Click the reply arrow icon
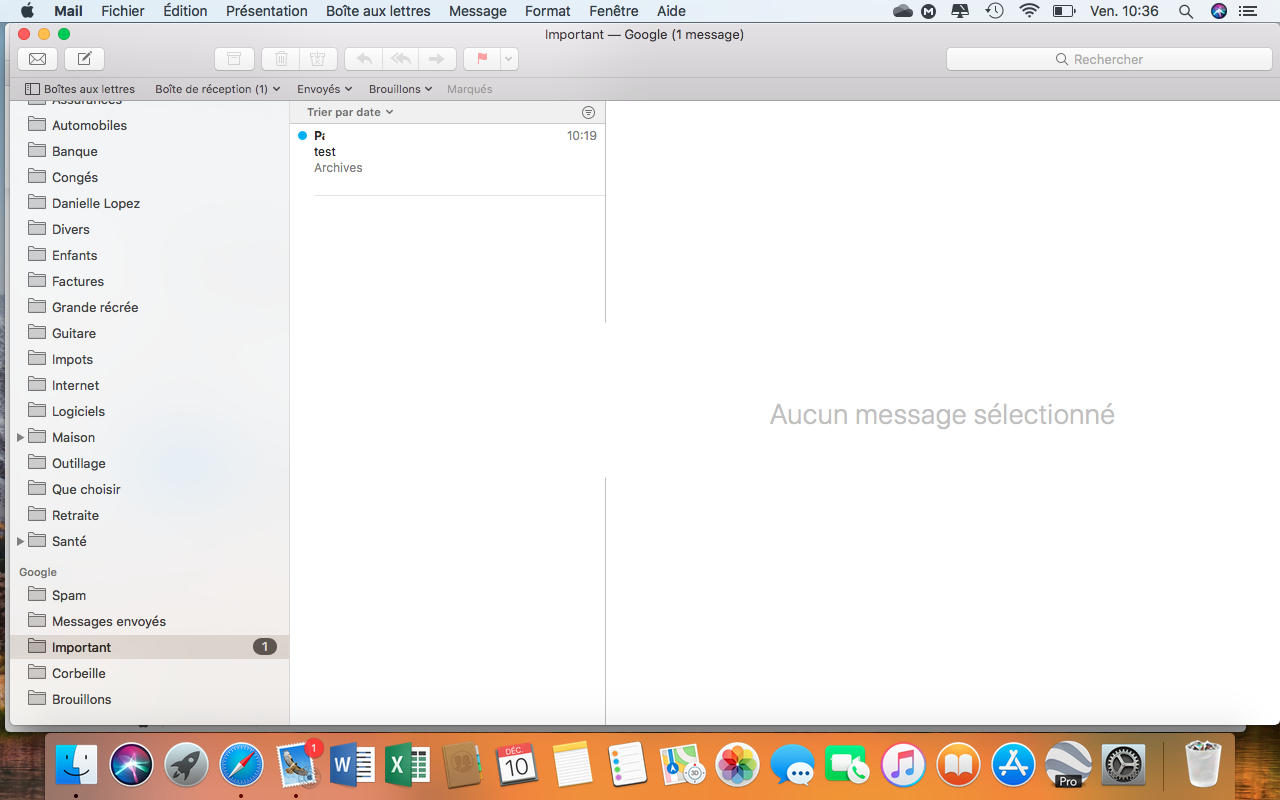1280x800 pixels. click(x=364, y=59)
